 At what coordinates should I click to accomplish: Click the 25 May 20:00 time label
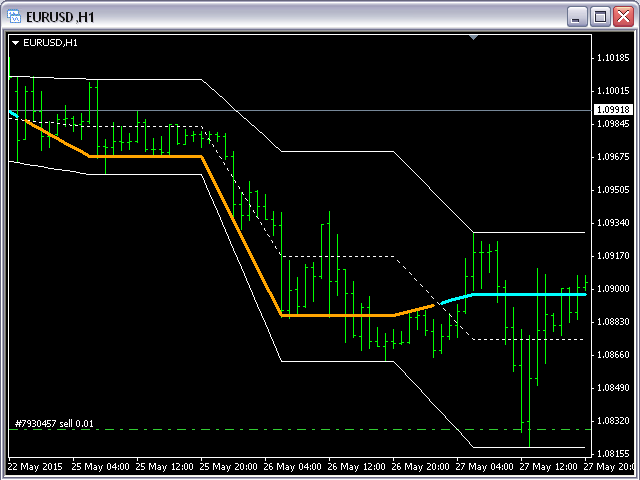pos(229,467)
